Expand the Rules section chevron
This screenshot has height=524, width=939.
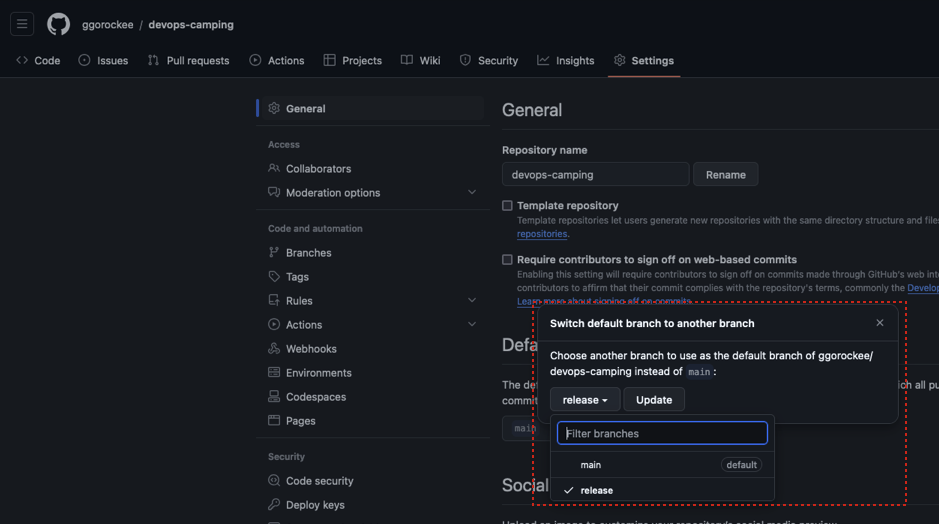[x=472, y=300]
